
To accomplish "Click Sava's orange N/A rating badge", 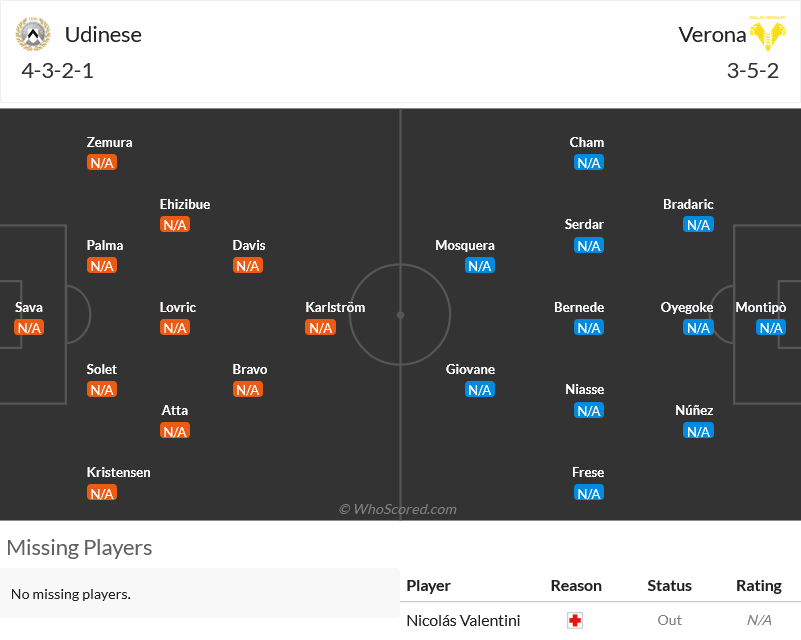I will pos(29,327).
